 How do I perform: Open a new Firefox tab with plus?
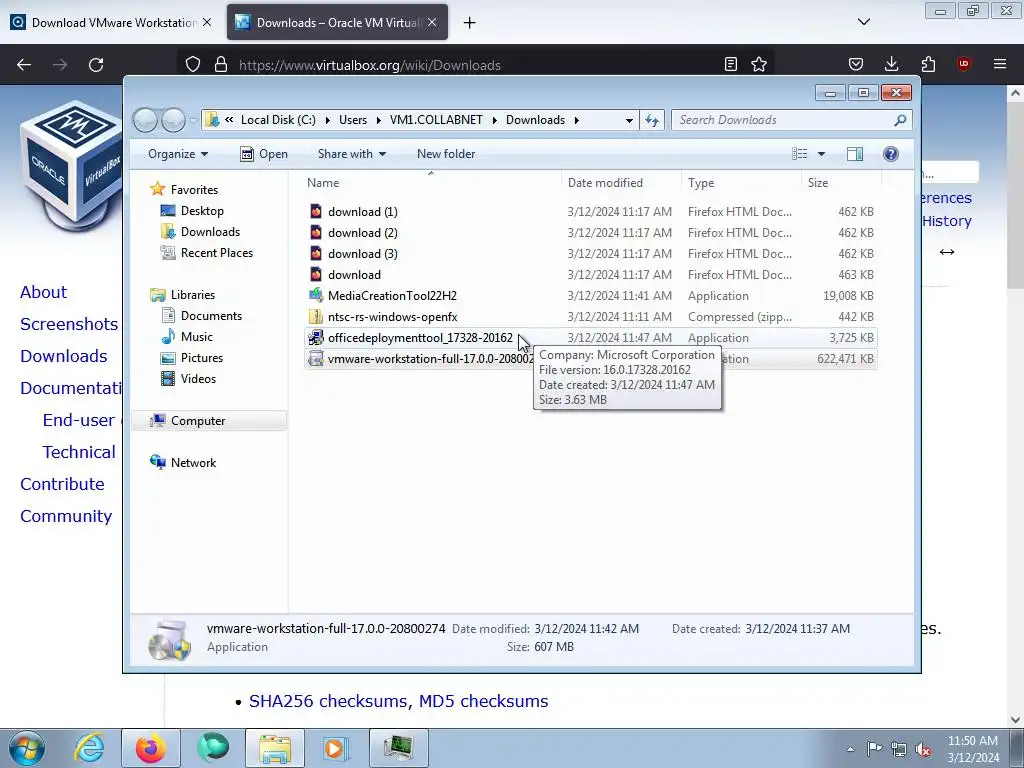pyautogui.click(x=470, y=23)
